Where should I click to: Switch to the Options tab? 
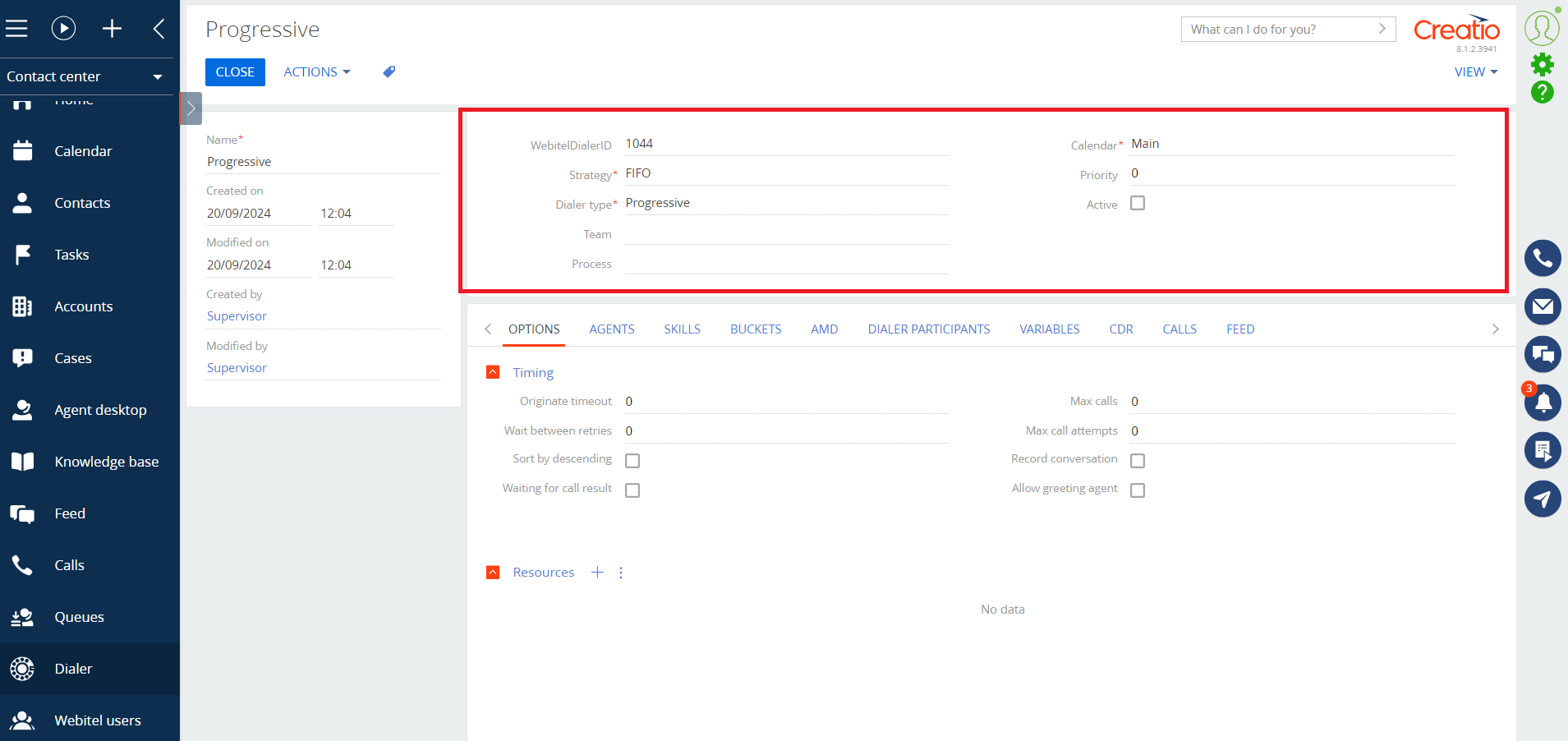coord(534,329)
